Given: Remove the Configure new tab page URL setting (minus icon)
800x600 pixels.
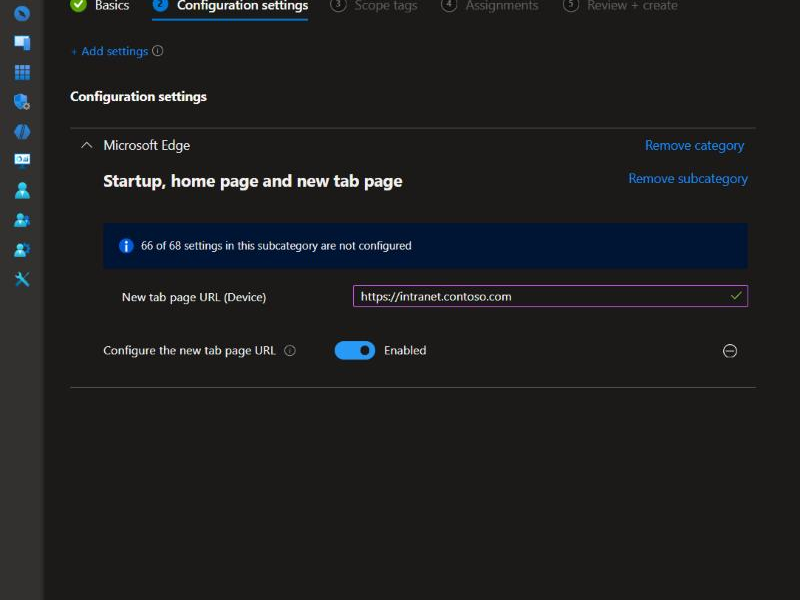Looking at the screenshot, I should tap(730, 351).
